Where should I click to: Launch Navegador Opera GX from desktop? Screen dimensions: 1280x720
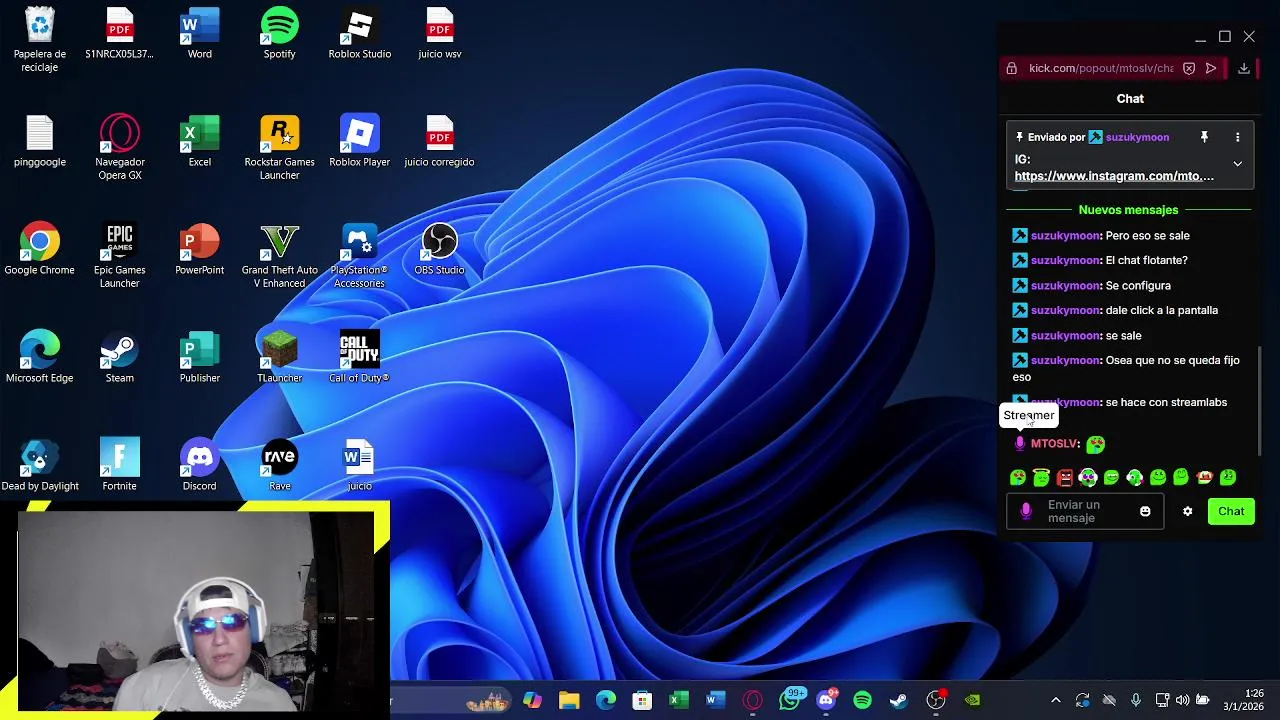(120, 148)
